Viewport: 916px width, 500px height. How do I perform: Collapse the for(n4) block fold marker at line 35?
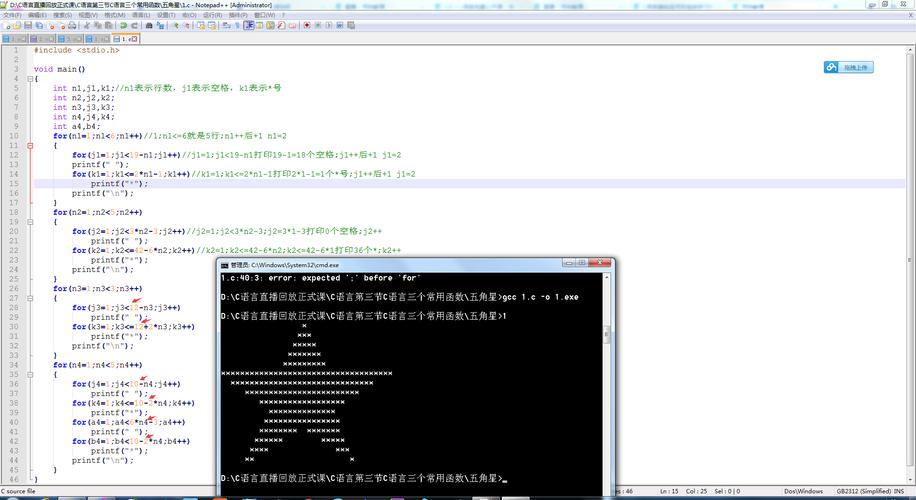point(30,374)
